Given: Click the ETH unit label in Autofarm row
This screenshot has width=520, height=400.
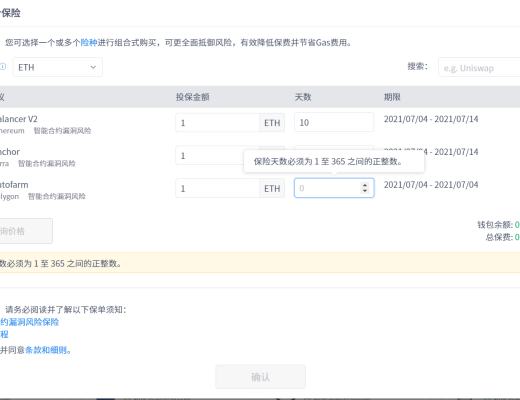Looking at the screenshot, I should click(272, 189).
